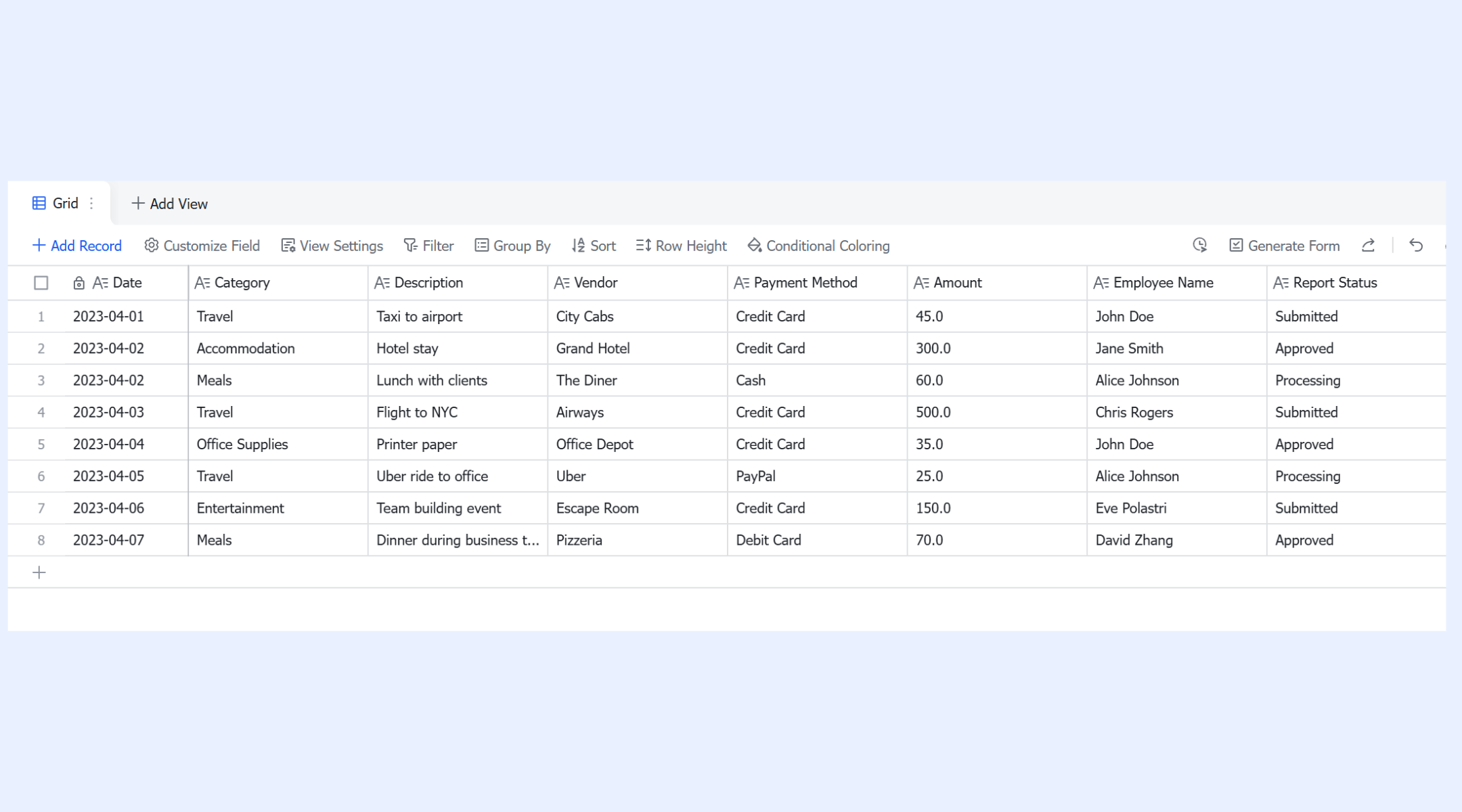1462x812 pixels.
Task: Open the Filter tool
Action: click(428, 246)
